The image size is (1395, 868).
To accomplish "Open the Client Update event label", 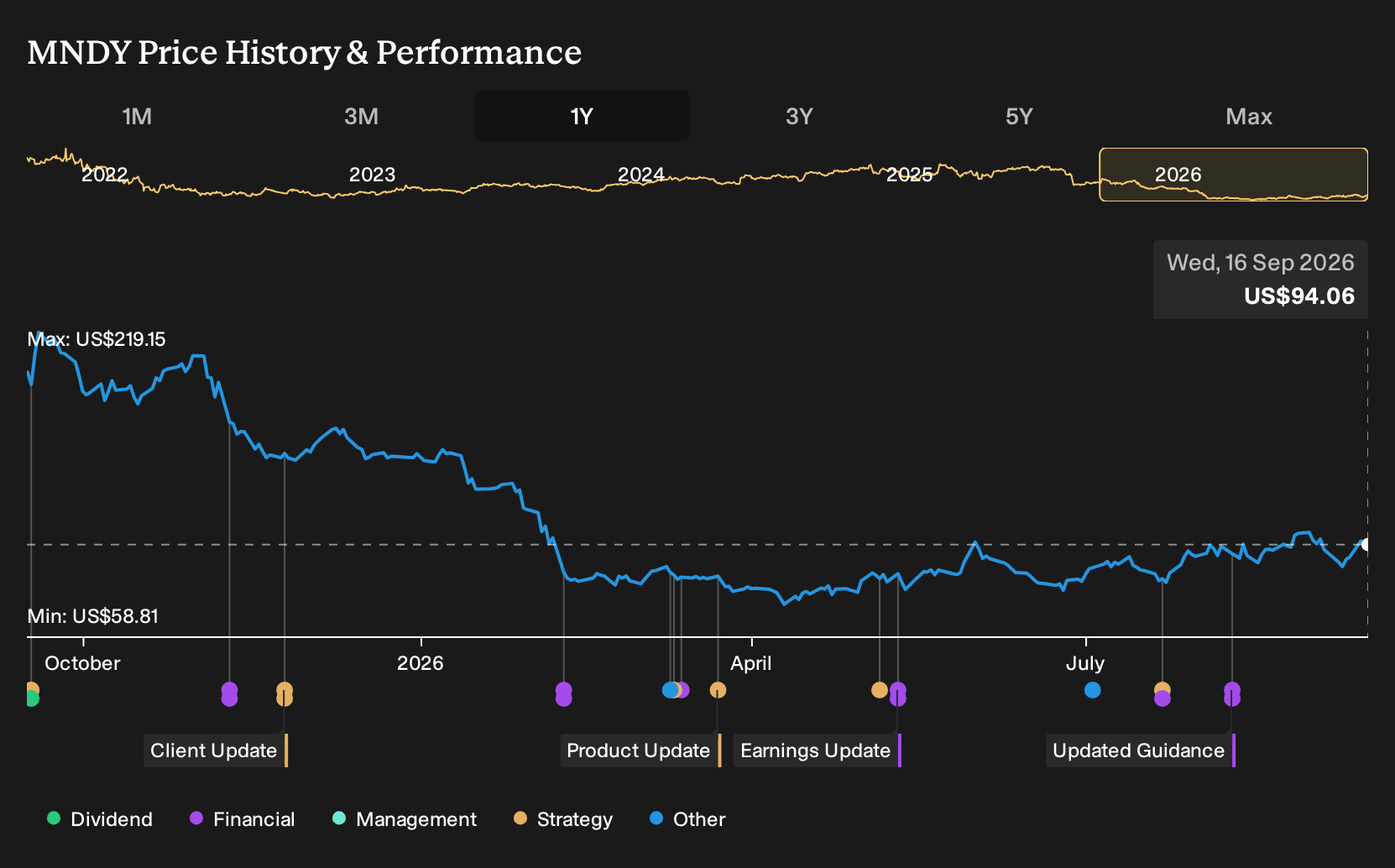I will pyautogui.click(x=216, y=750).
